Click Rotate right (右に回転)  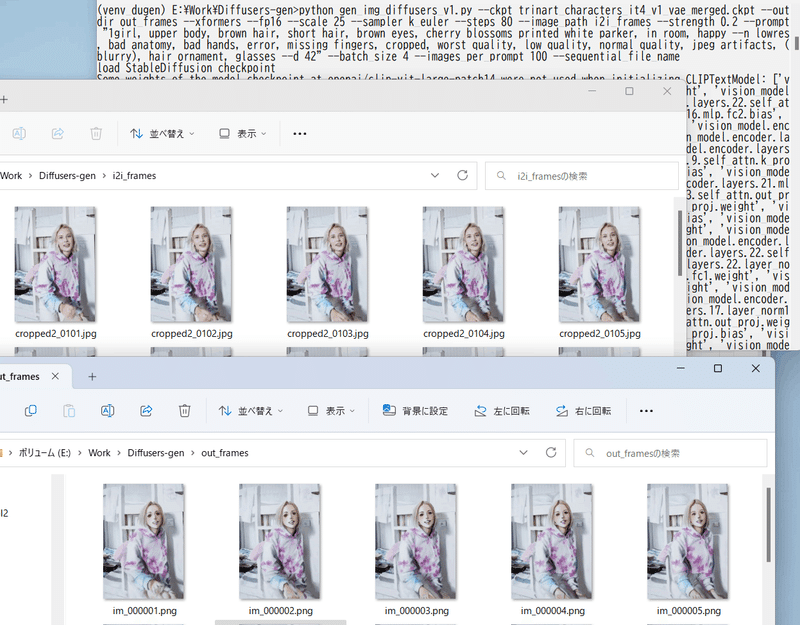584,411
